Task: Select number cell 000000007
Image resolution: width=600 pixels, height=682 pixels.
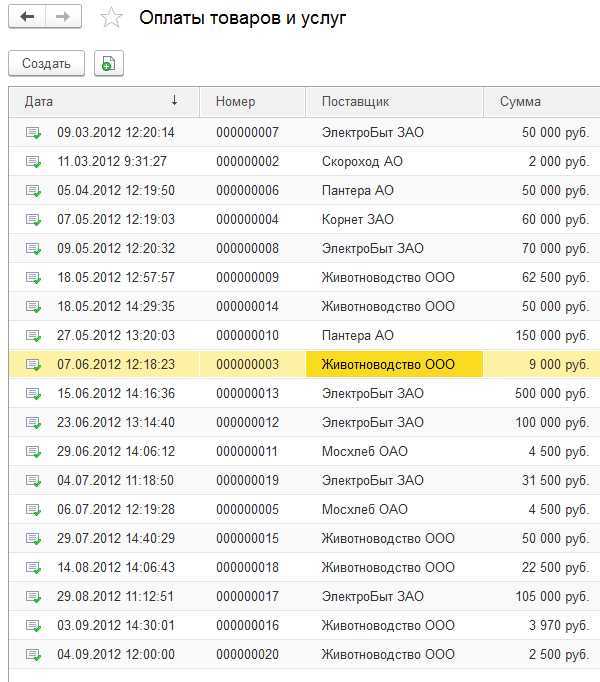Action: coord(248,132)
